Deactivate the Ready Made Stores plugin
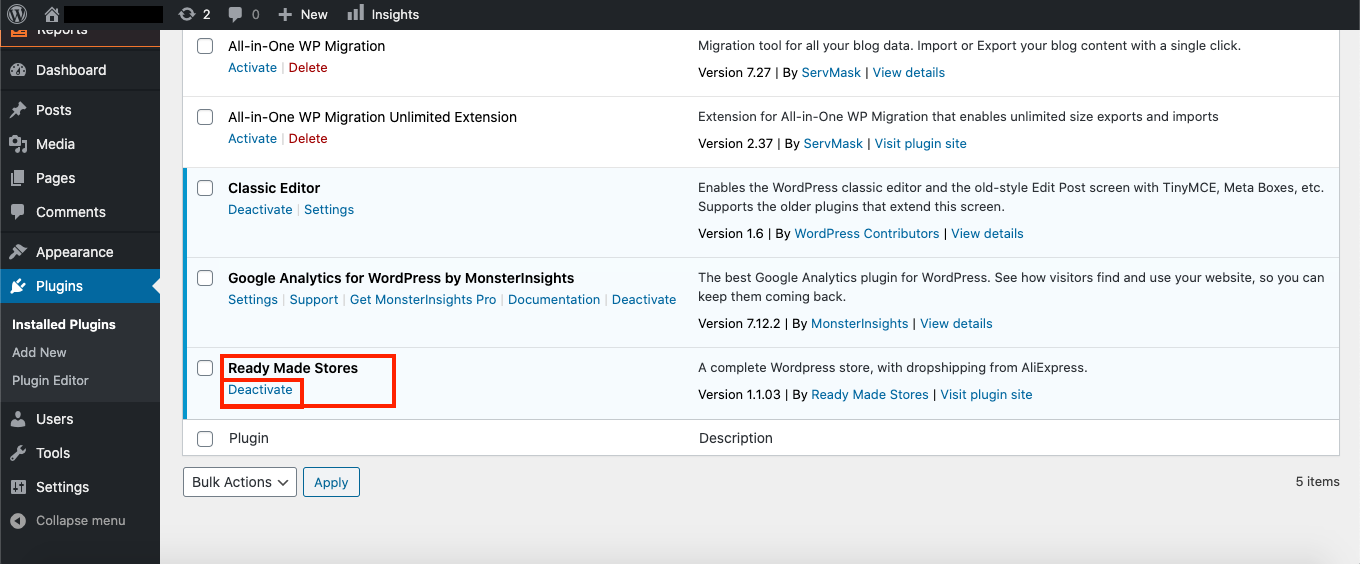1360x564 pixels. 260,390
